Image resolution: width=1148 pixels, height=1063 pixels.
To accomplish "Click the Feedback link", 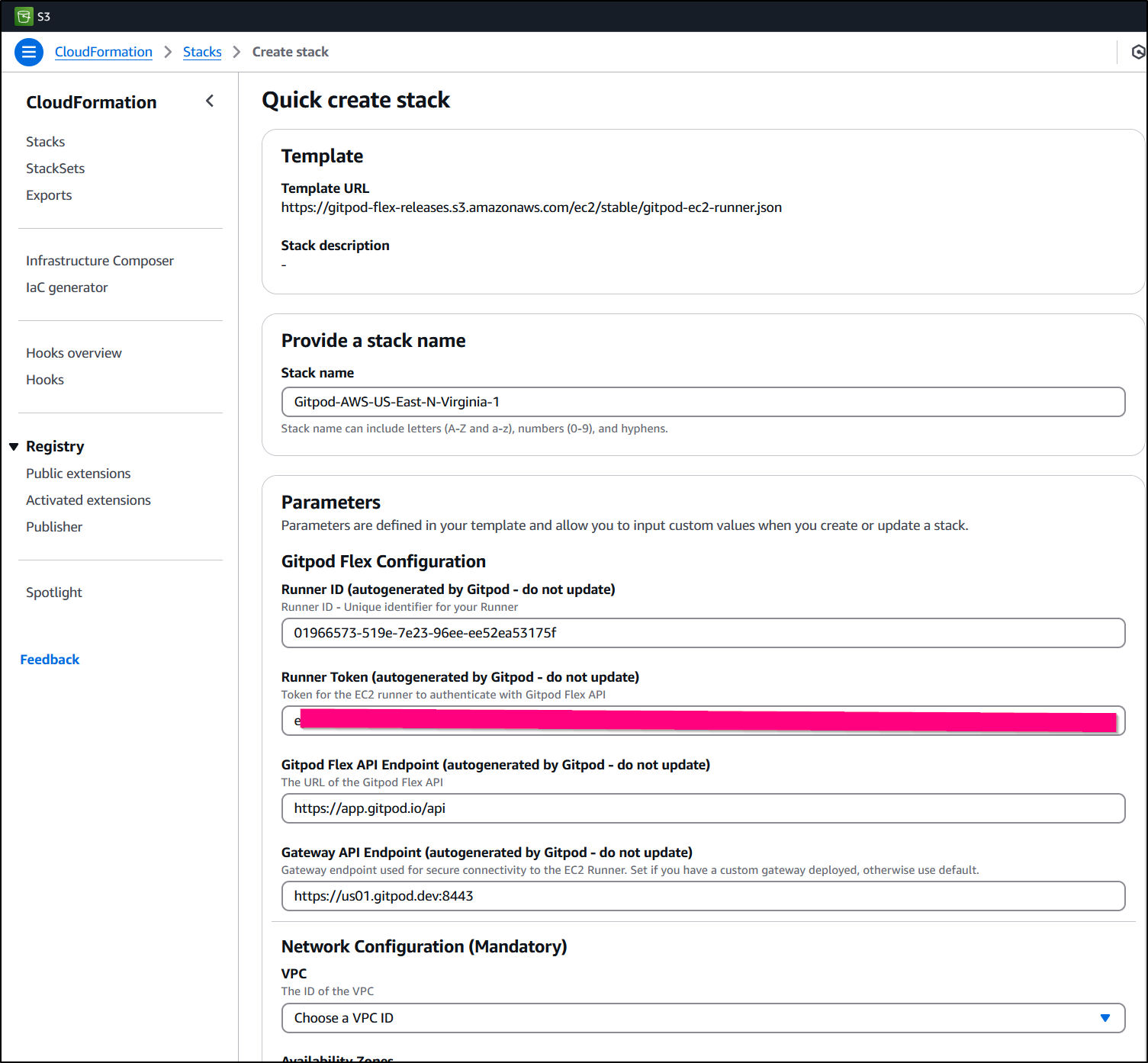I will (50, 660).
